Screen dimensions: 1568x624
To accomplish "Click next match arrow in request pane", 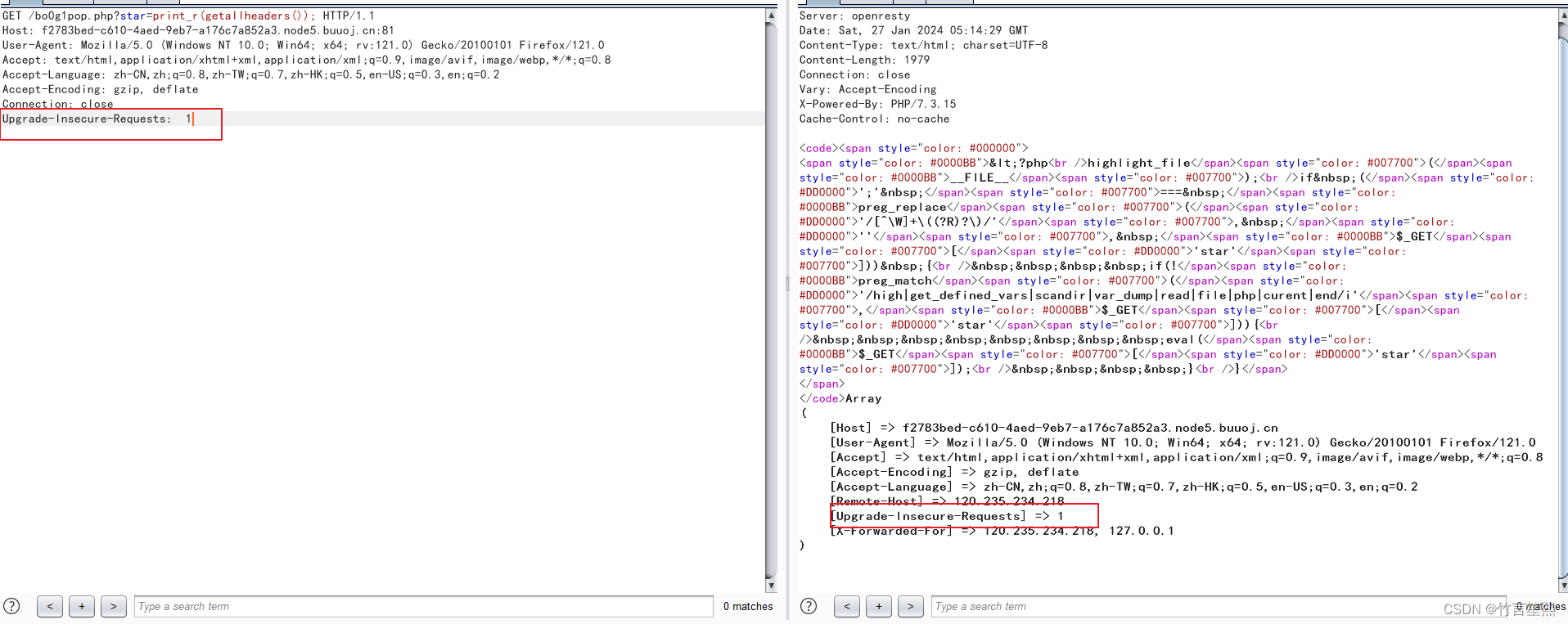I will point(114,606).
